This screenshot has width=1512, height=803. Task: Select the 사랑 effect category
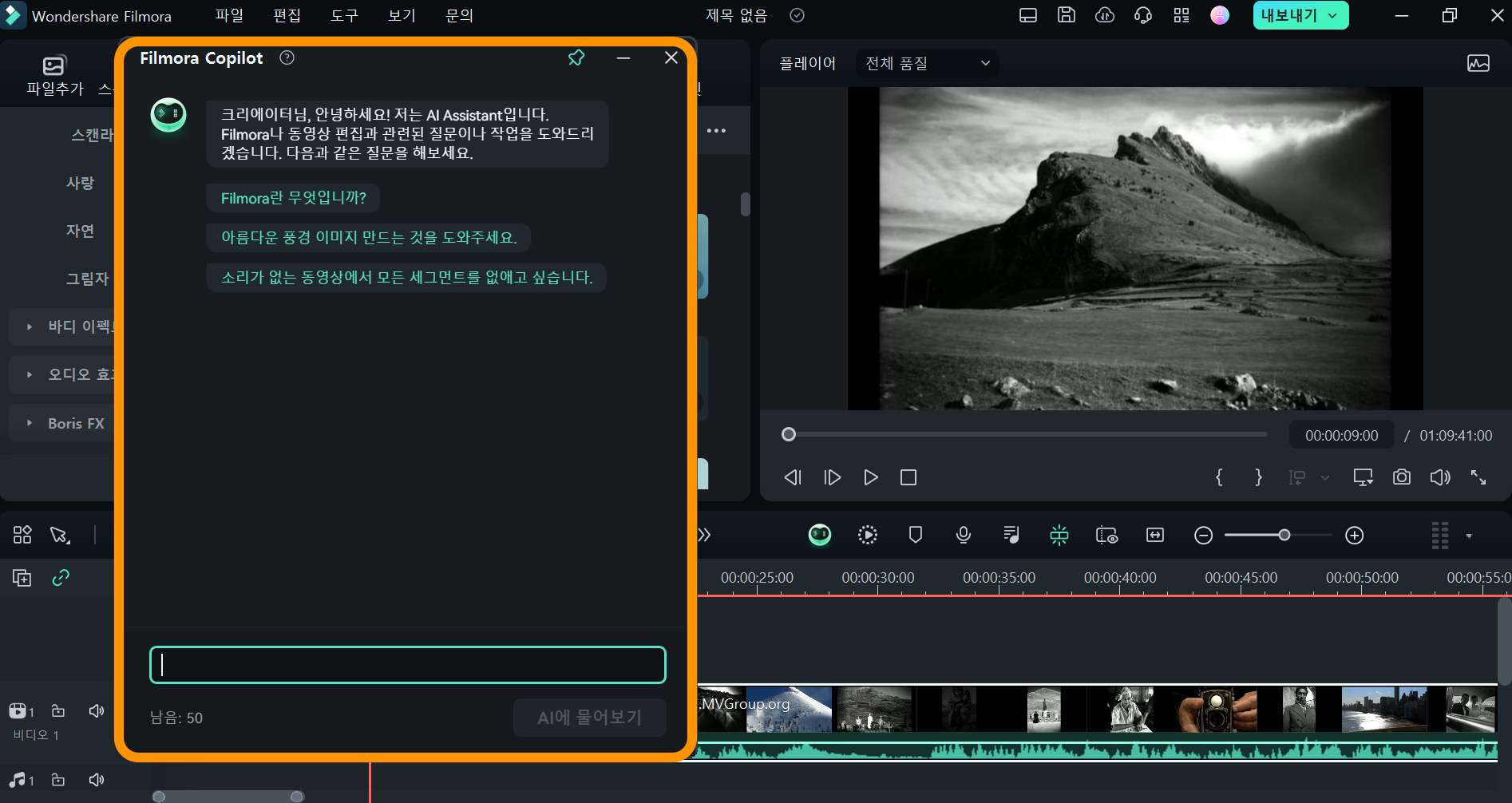tap(80, 183)
